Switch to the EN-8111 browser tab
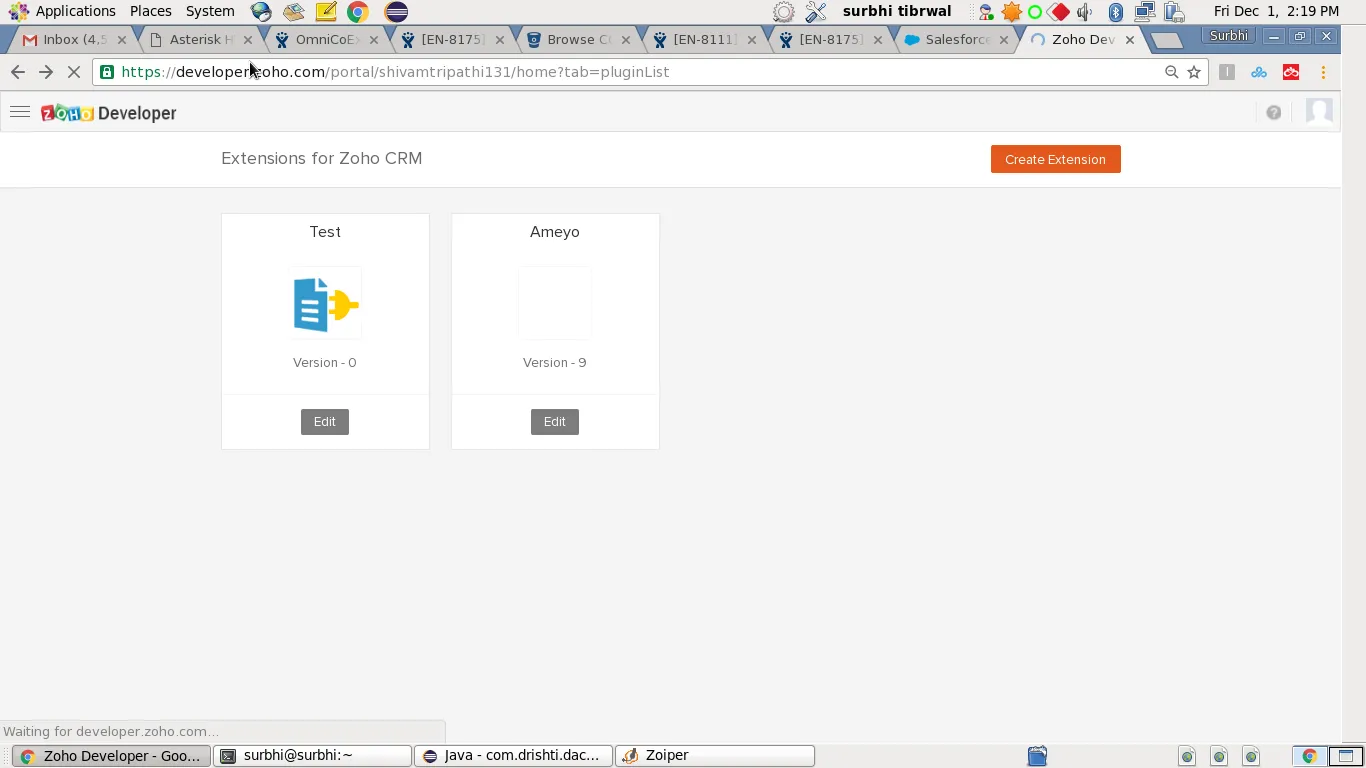1366x768 pixels. 704,40
